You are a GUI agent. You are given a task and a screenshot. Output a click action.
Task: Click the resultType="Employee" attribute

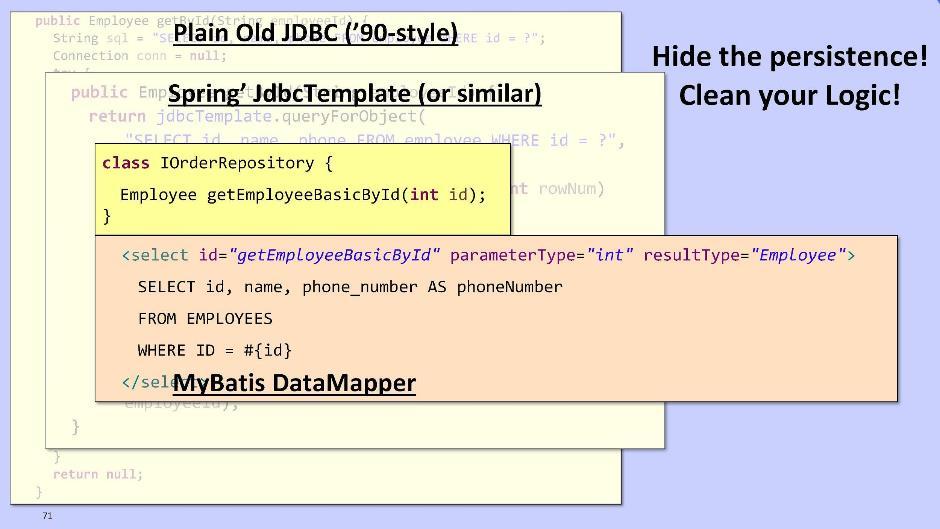745,256
